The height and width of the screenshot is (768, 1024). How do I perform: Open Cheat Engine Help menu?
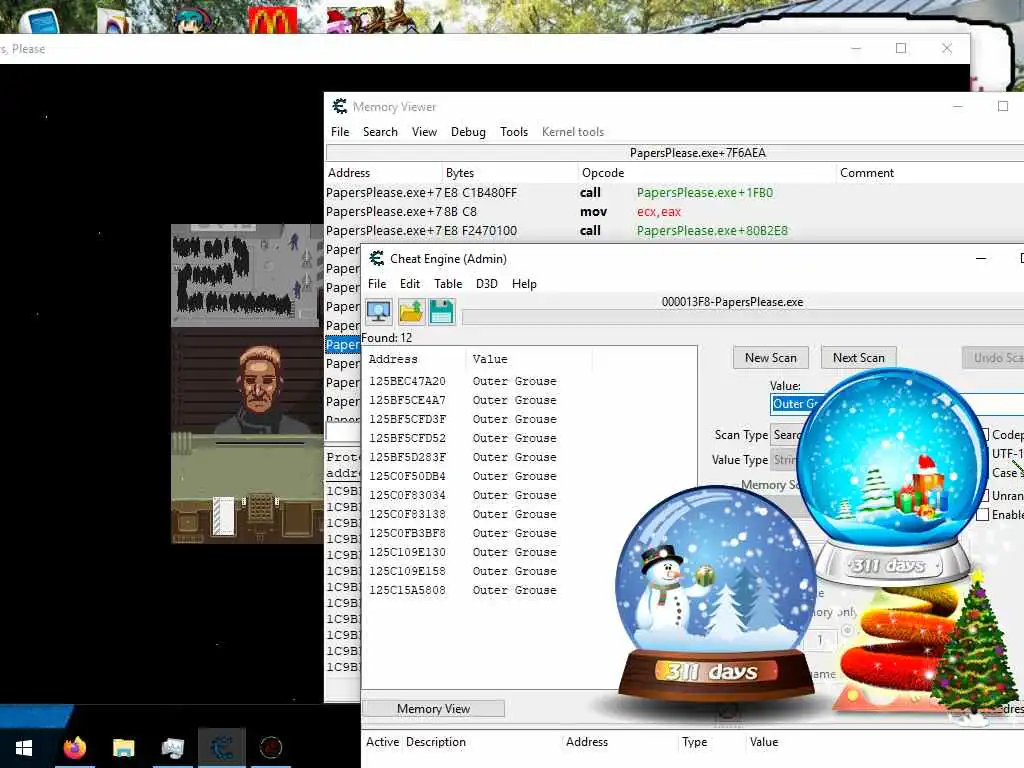(524, 284)
